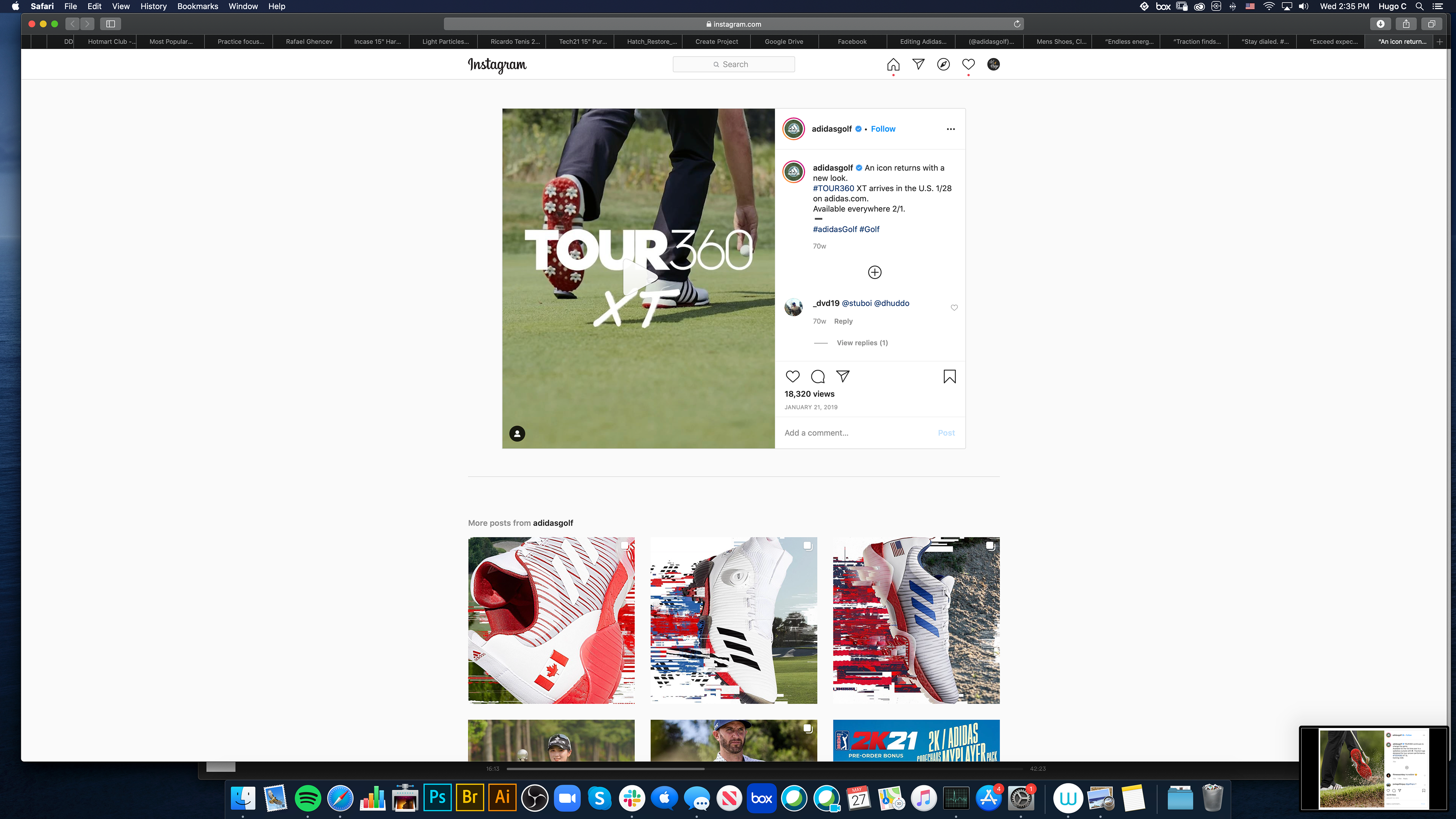
Task: Click the Add a comment field
Action: click(x=856, y=433)
